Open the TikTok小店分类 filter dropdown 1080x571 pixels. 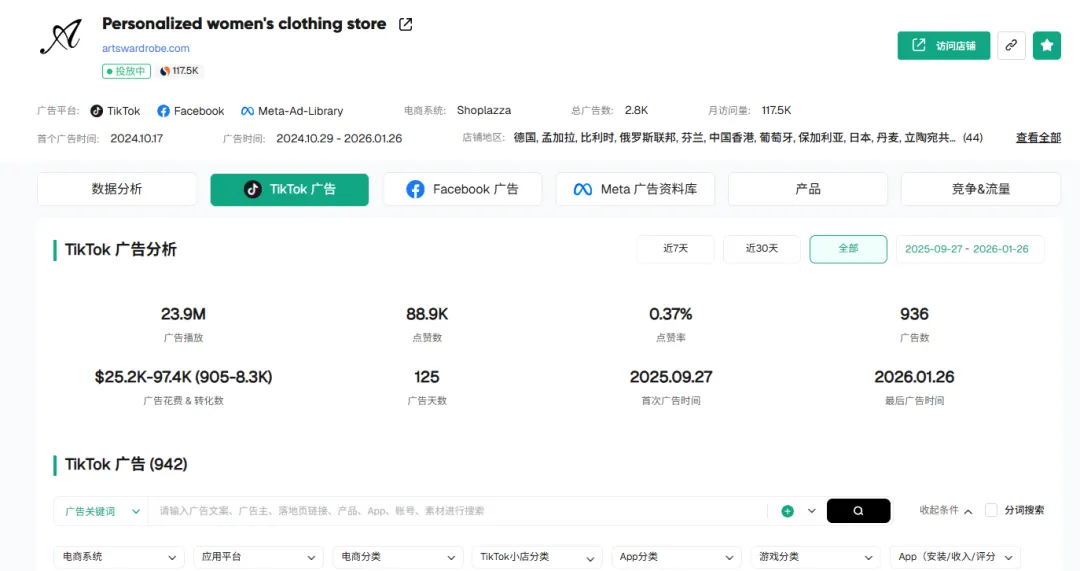point(536,557)
